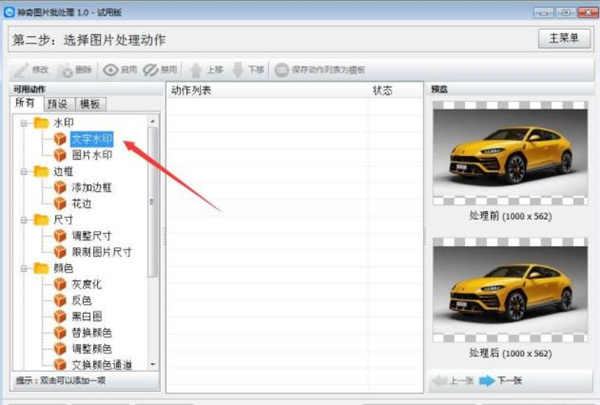Select the 限制图片尺寸 tree label
This screenshot has width=600, height=405.
102,252
